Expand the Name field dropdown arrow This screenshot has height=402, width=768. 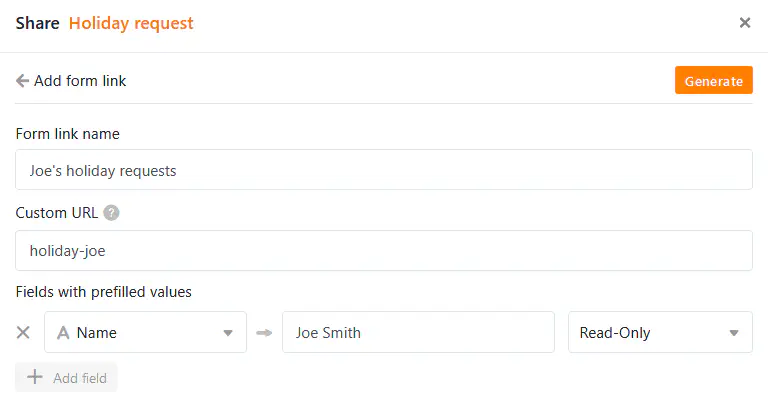(x=228, y=333)
